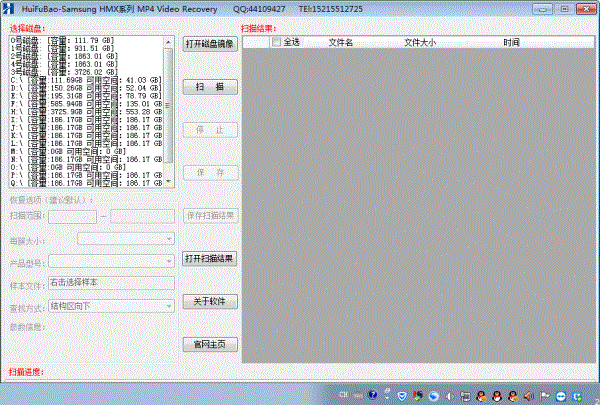Select the C:\ drive row in disk list

pos(87,80)
